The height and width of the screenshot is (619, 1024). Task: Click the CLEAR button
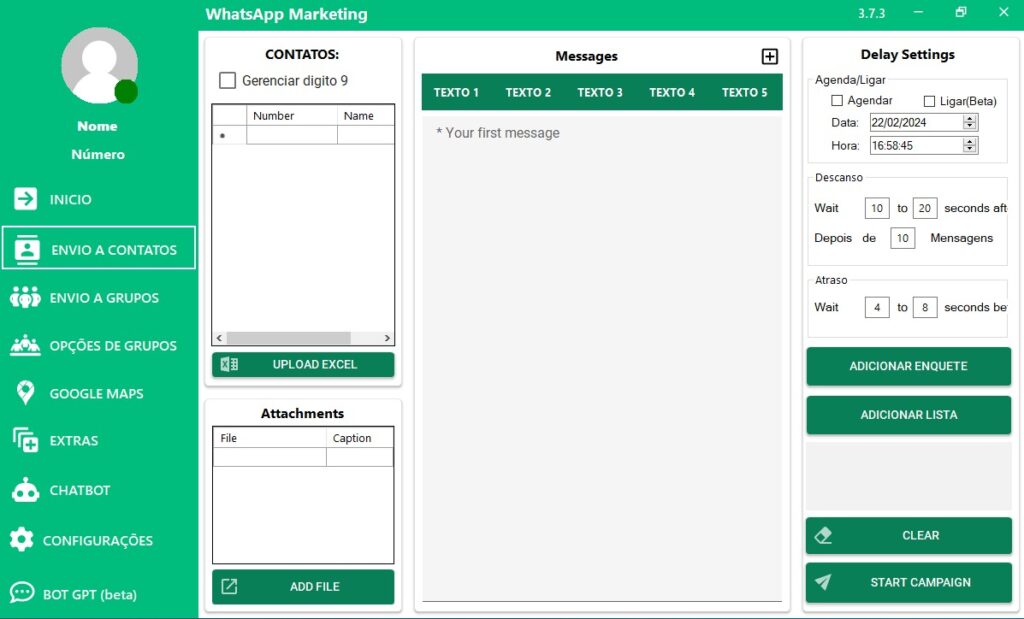[908, 535]
